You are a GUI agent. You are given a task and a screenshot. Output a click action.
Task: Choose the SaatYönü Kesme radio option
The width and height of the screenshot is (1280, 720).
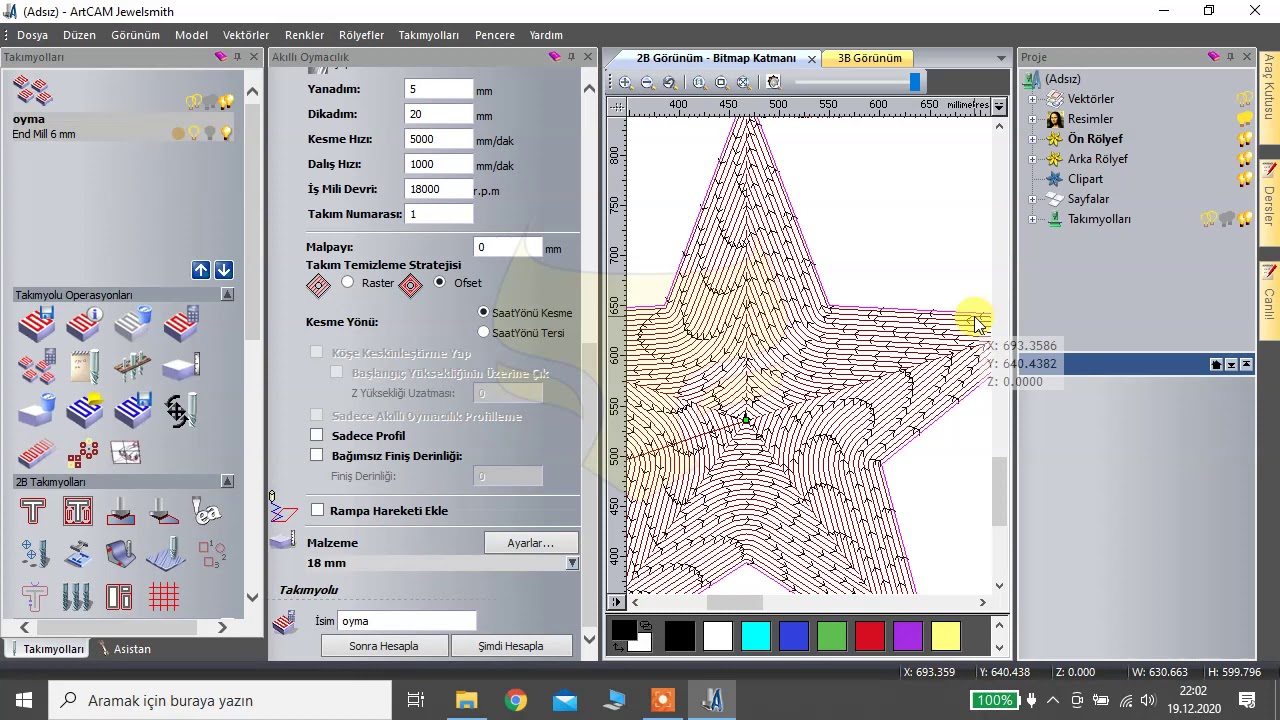pos(484,313)
